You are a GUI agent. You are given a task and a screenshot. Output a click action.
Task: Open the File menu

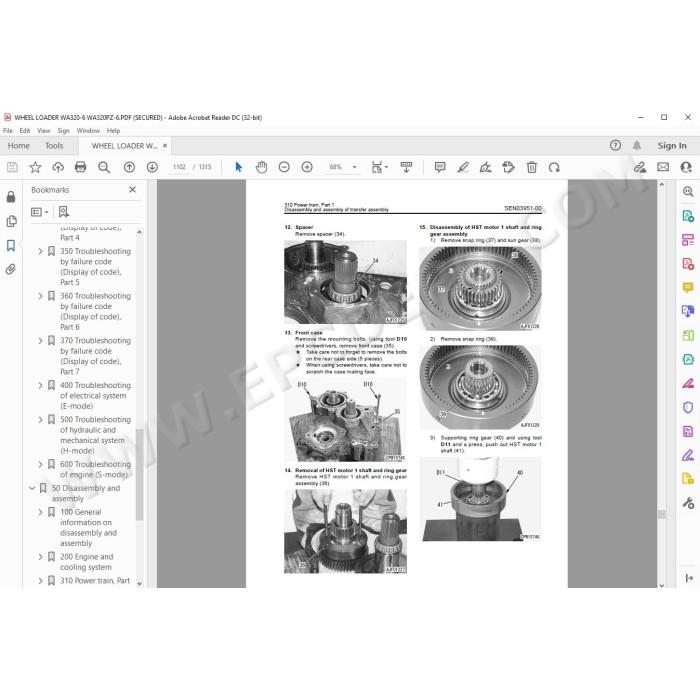pyautogui.click(x=8, y=130)
